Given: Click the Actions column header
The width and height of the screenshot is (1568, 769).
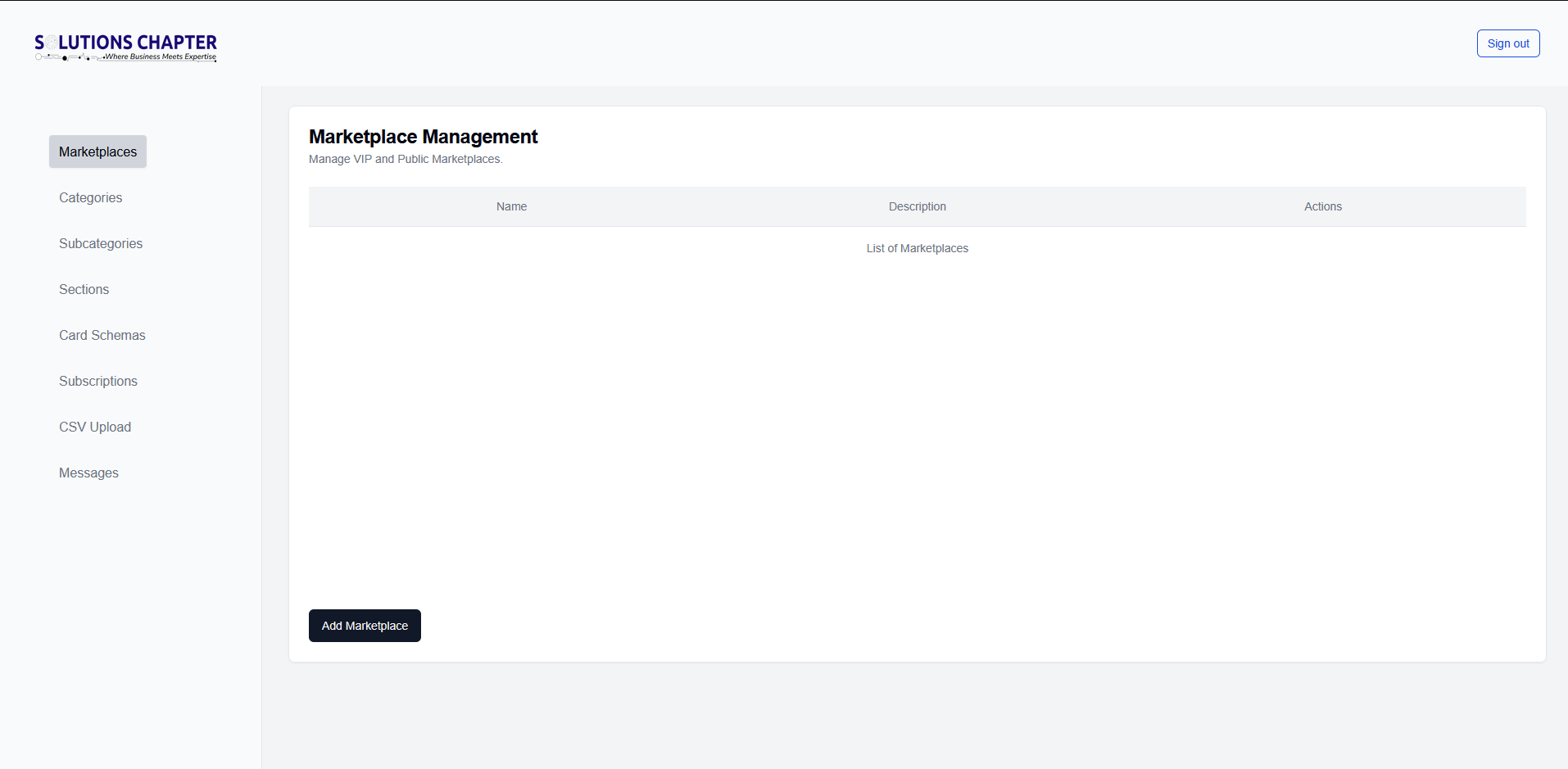Looking at the screenshot, I should [x=1322, y=206].
